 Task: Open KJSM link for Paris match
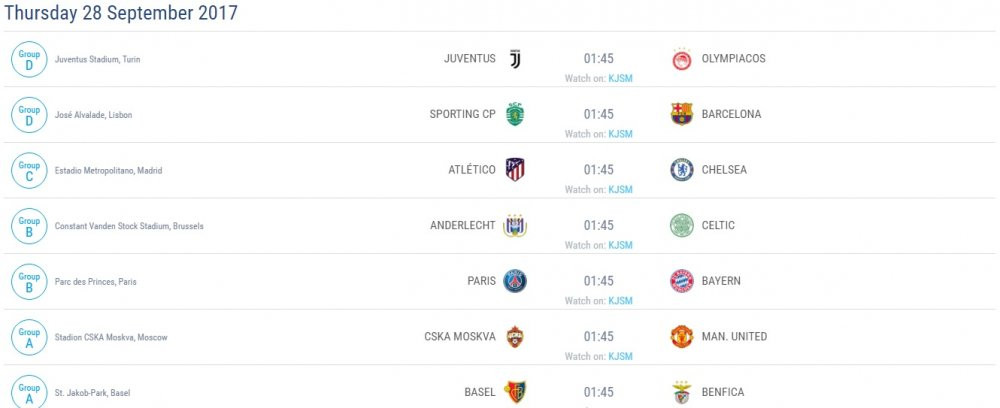[620, 301]
